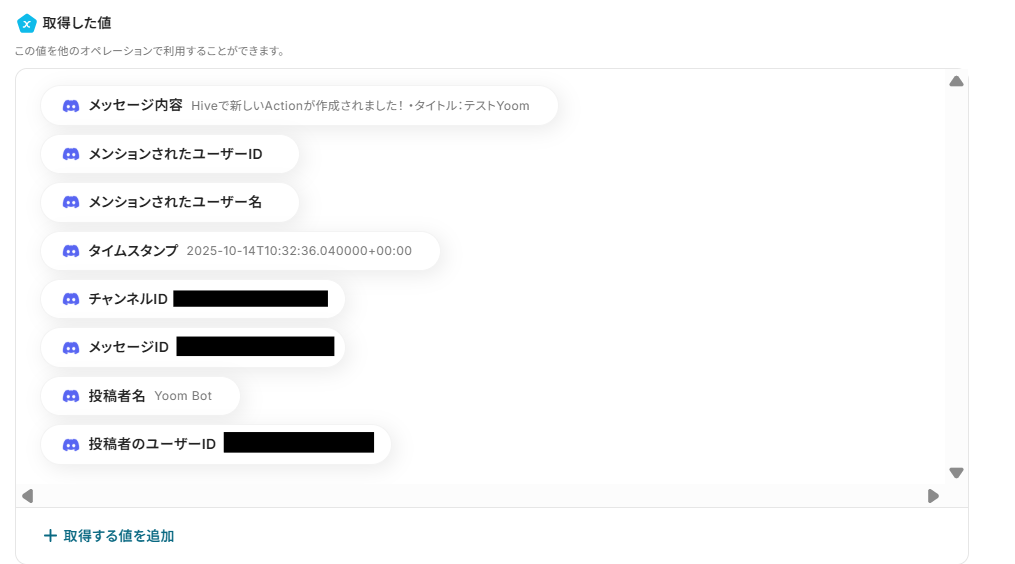The height and width of the screenshot is (564, 1015).
Task: Click the scroll right arrow
Action: pyautogui.click(x=933, y=496)
